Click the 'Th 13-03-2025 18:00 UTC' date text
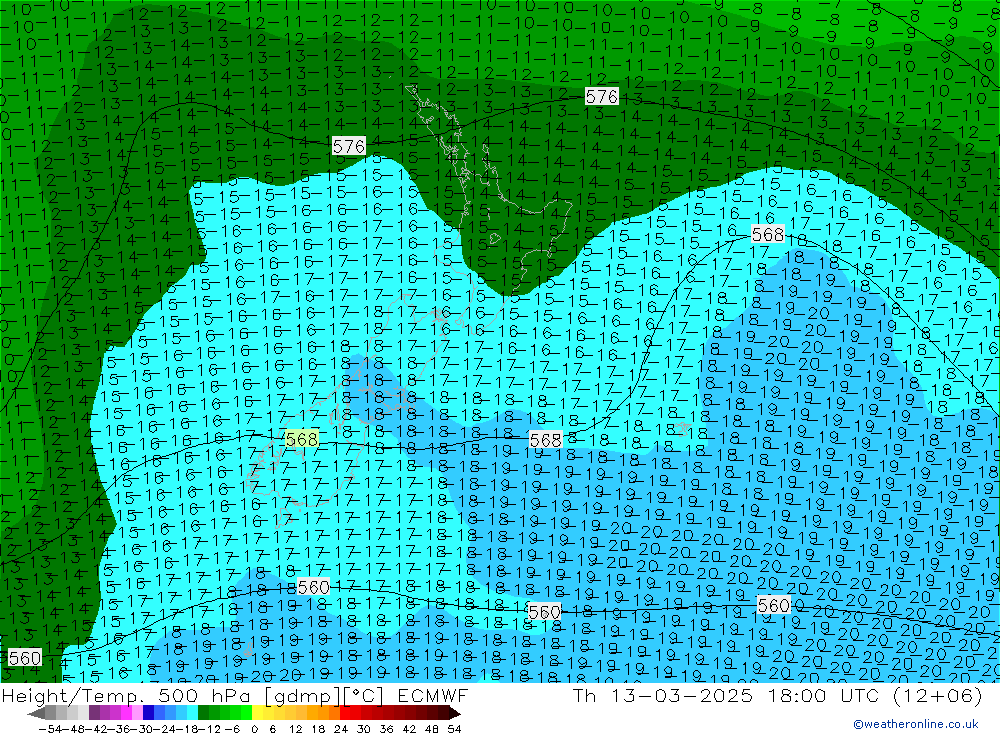The width and height of the screenshot is (1000, 733). point(726,695)
